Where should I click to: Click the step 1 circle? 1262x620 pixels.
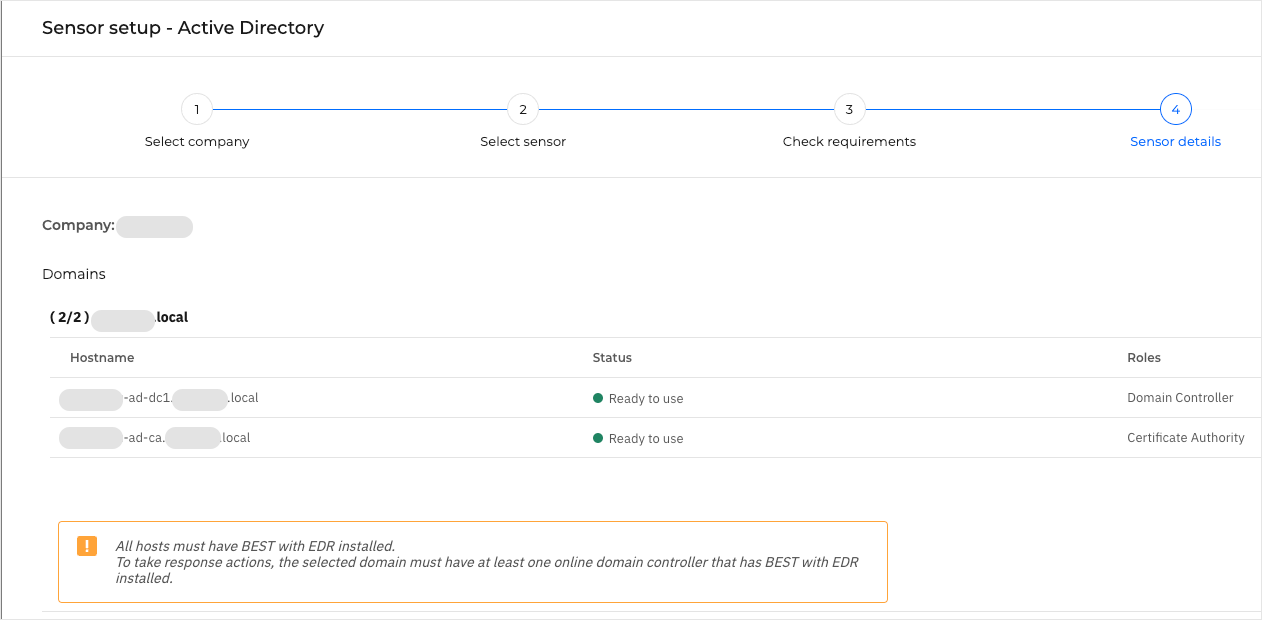click(197, 109)
